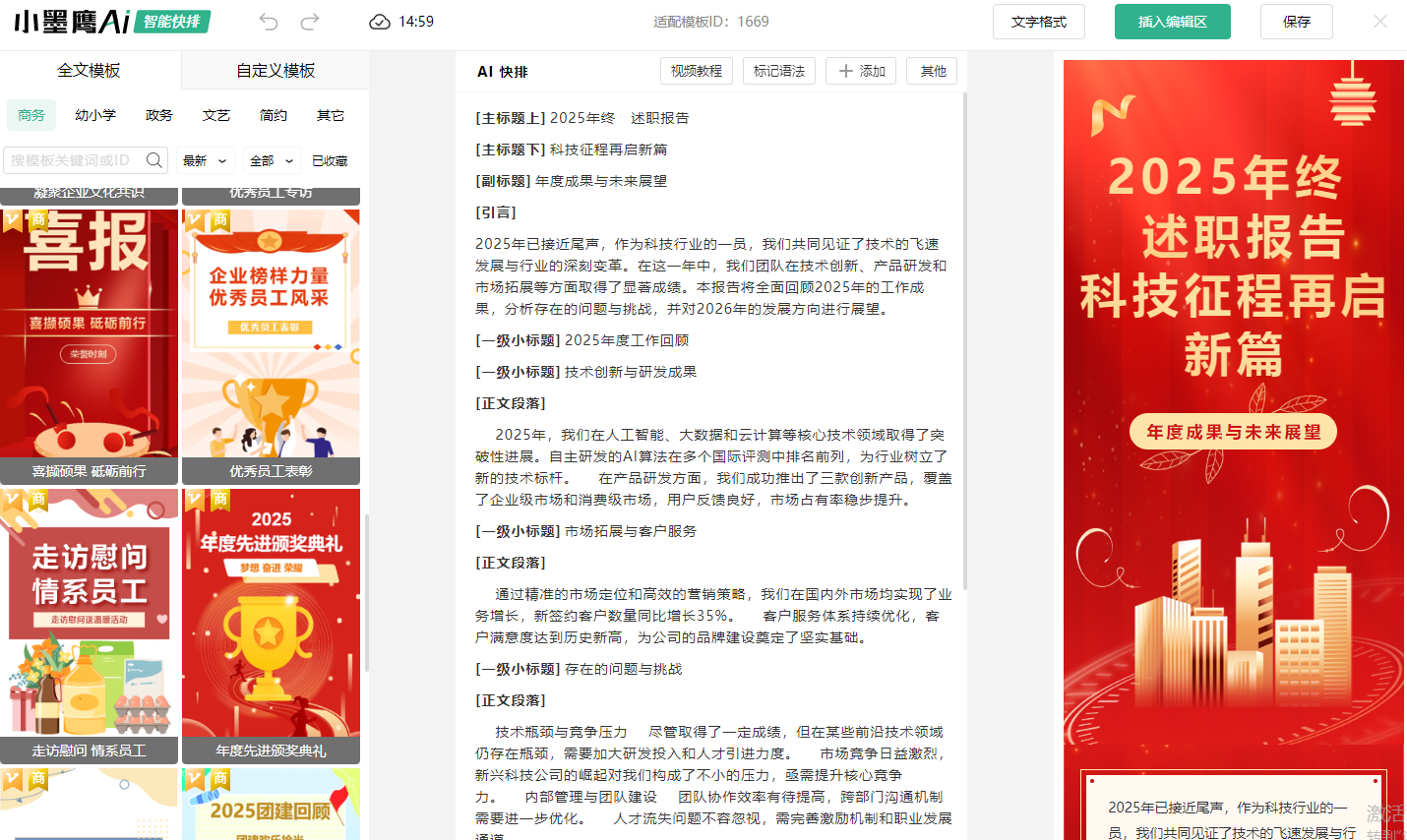This screenshot has height=840, width=1407.
Task: Expand the 全部 filter dropdown
Action: click(272, 160)
